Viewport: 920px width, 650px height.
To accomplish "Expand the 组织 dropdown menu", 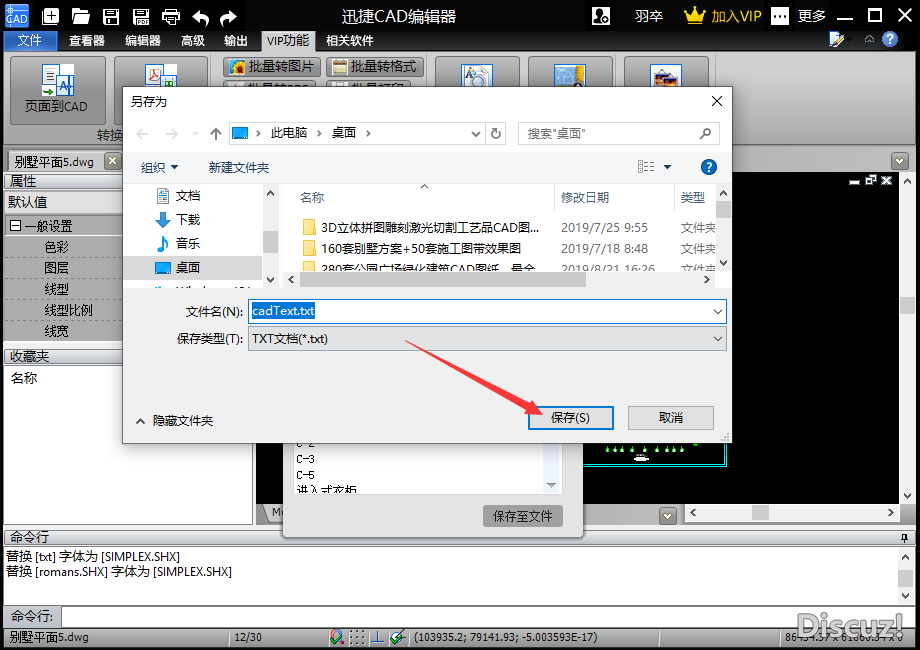I will point(160,167).
